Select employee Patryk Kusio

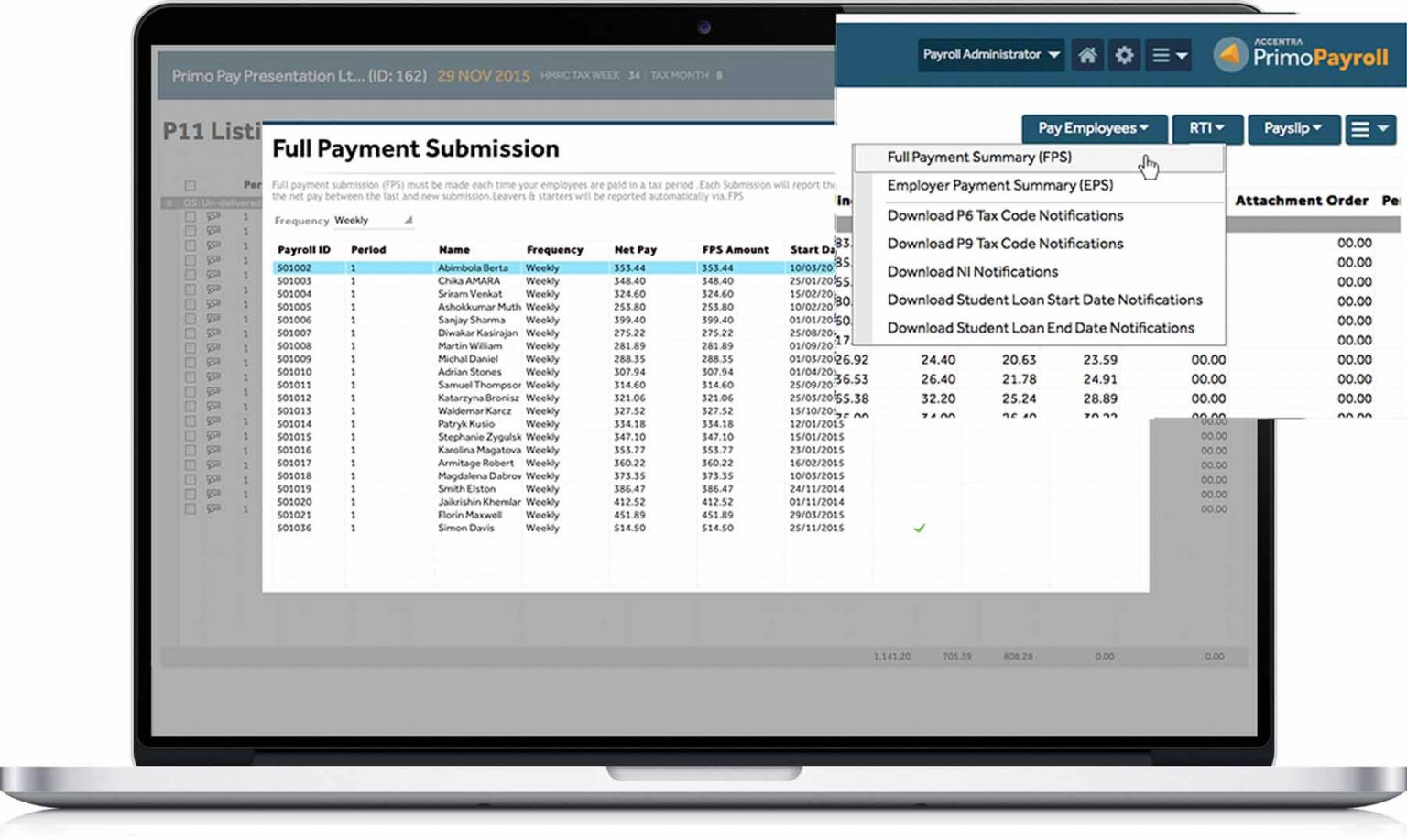(465, 424)
